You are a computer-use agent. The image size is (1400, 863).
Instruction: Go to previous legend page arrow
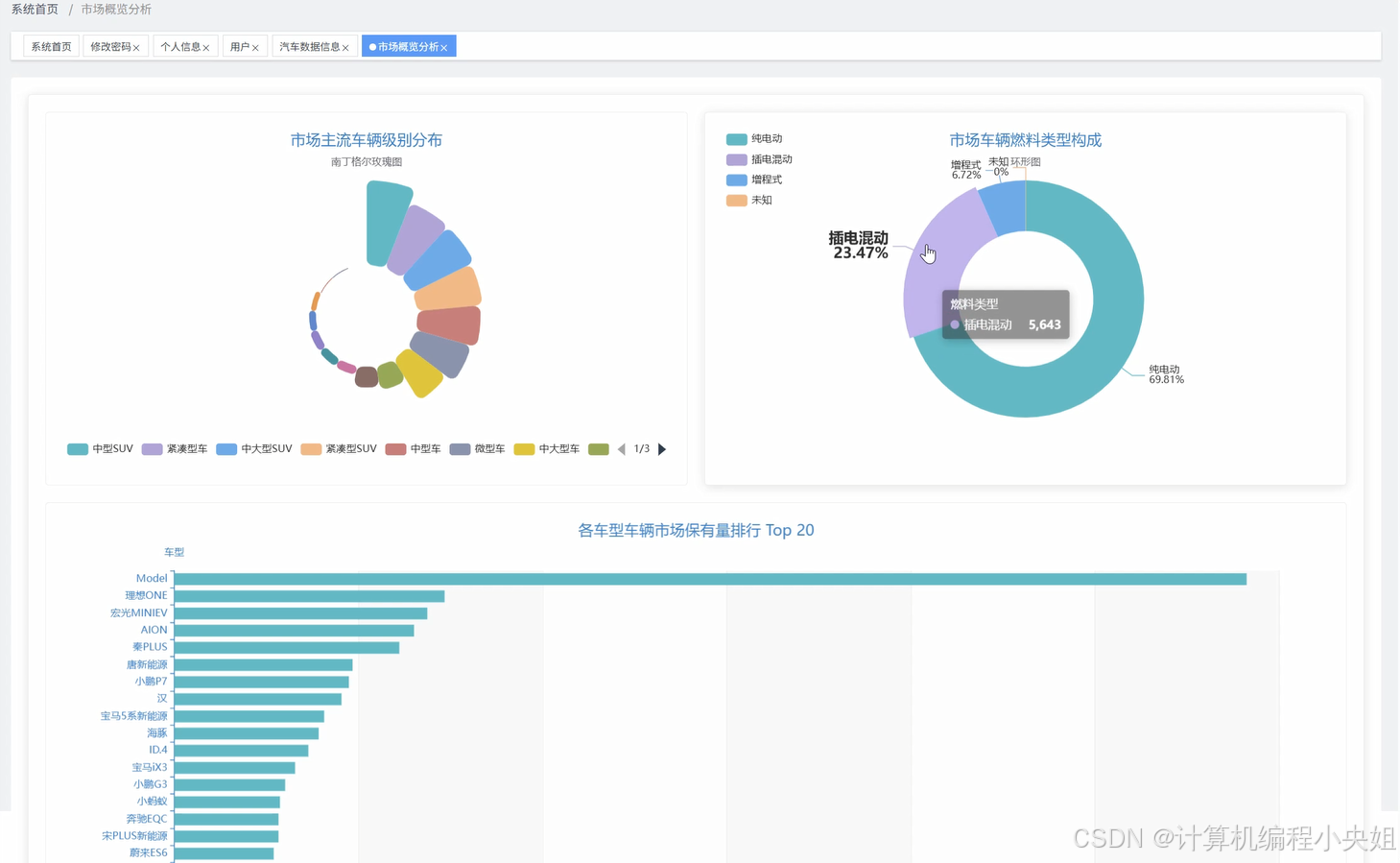tap(621, 449)
